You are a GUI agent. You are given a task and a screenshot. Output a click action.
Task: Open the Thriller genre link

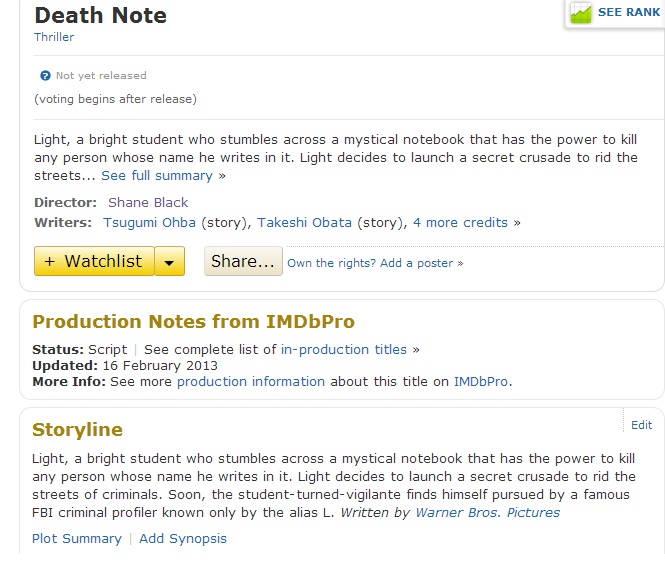pyautogui.click(x=54, y=37)
